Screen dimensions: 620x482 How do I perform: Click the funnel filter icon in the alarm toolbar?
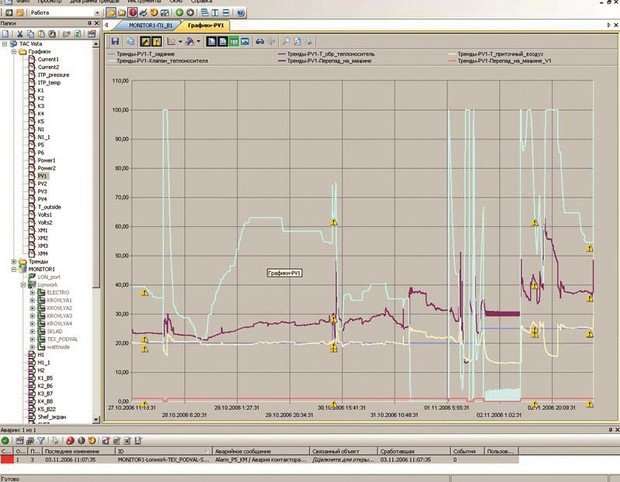[x=41, y=440]
